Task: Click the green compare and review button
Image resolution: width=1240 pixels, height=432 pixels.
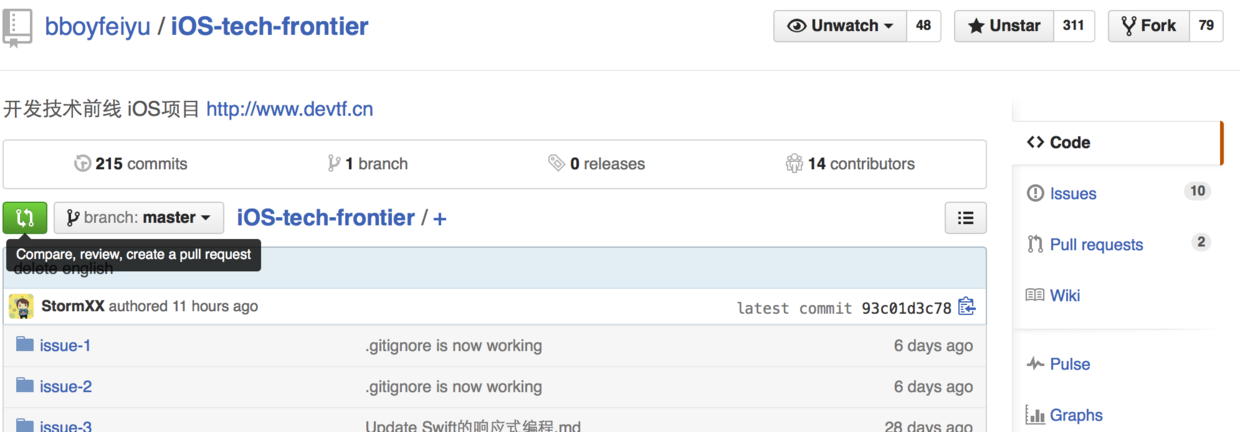Action: click(x=25, y=217)
